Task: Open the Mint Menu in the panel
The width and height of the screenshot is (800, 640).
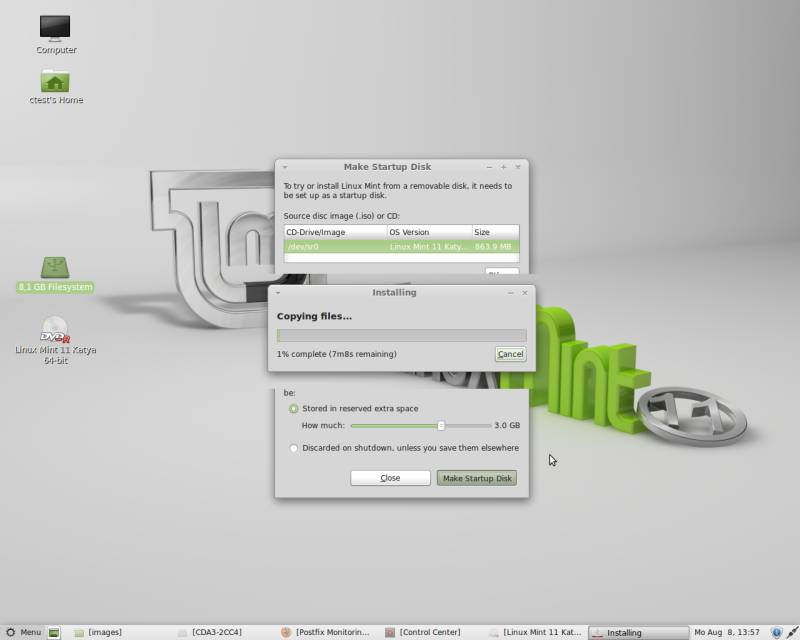Action: (x=23, y=632)
